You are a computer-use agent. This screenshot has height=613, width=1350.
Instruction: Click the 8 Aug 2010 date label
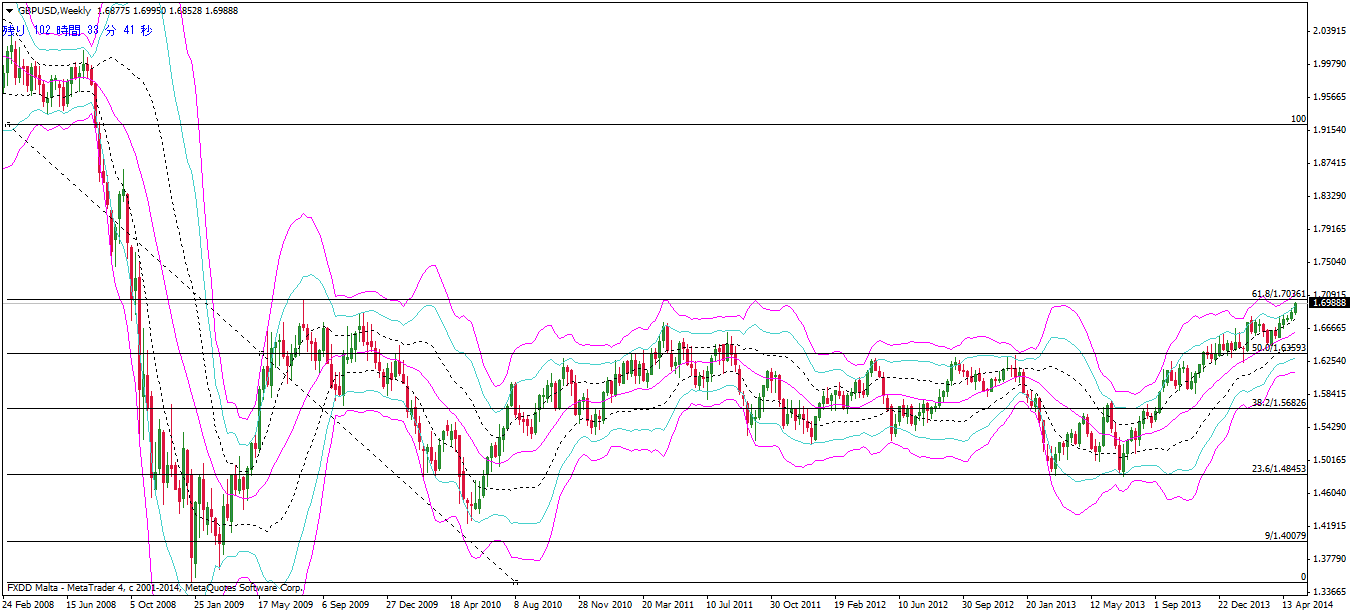click(538, 605)
